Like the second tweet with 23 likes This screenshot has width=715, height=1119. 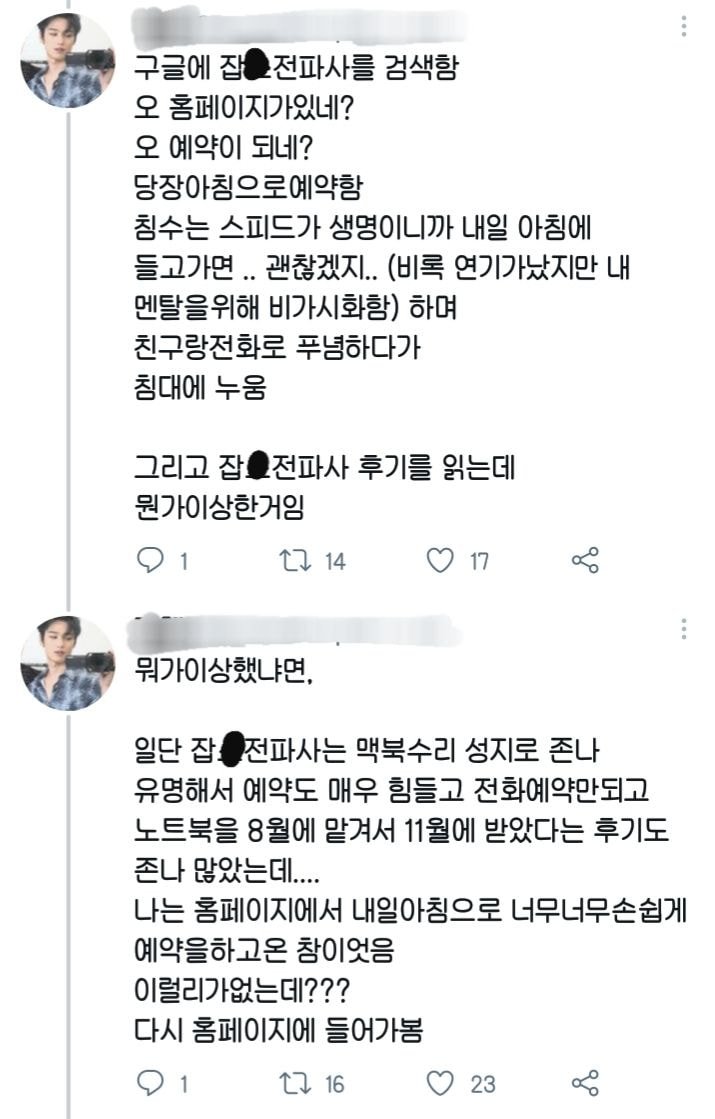(x=440, y=1083)
